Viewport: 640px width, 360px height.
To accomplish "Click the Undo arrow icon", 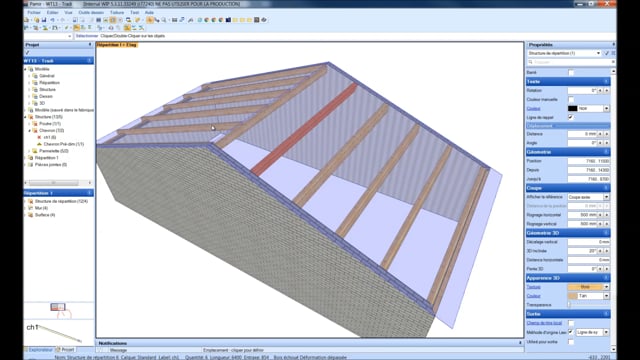I will pos(52,20).
